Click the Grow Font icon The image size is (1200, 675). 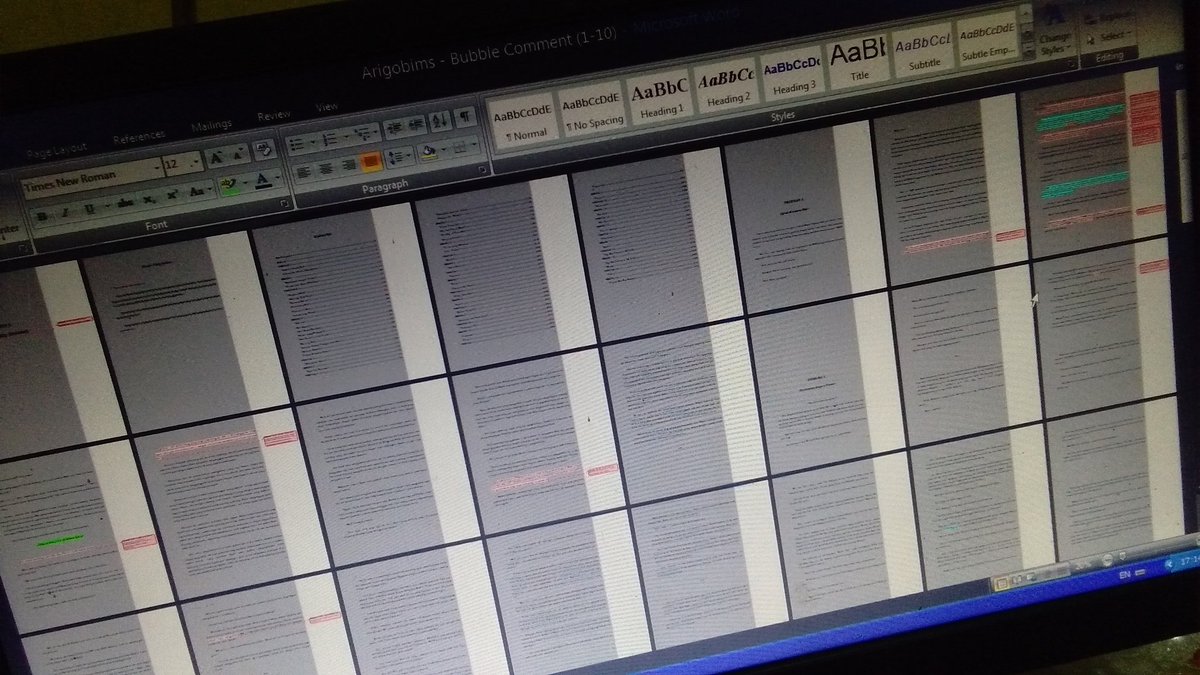tap(215, 157)
